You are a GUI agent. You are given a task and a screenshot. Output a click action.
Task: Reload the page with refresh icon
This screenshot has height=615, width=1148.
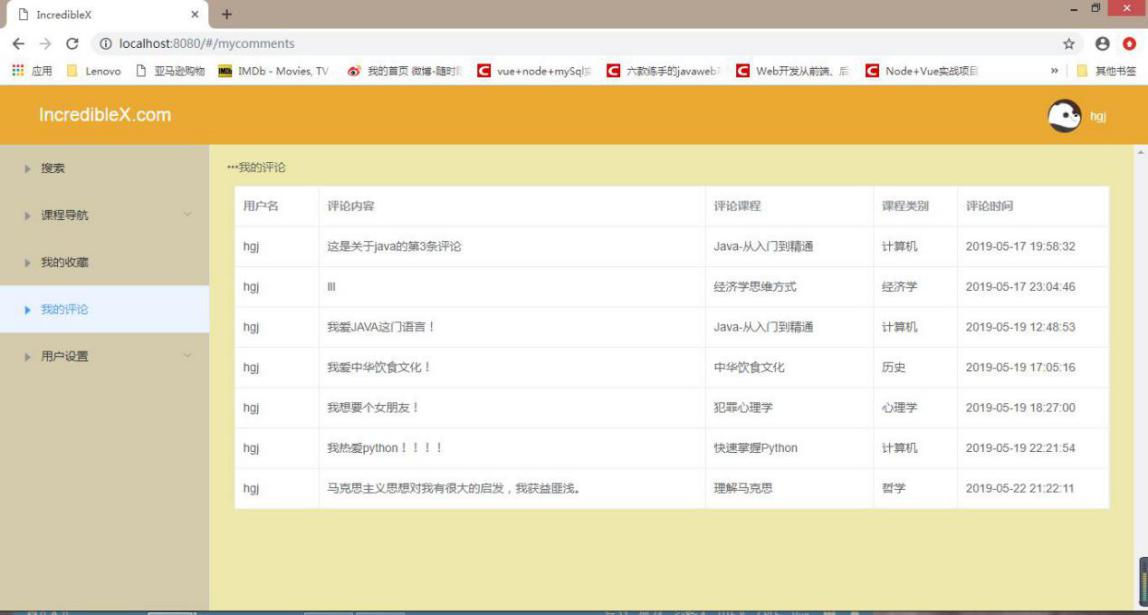point(72,44)
